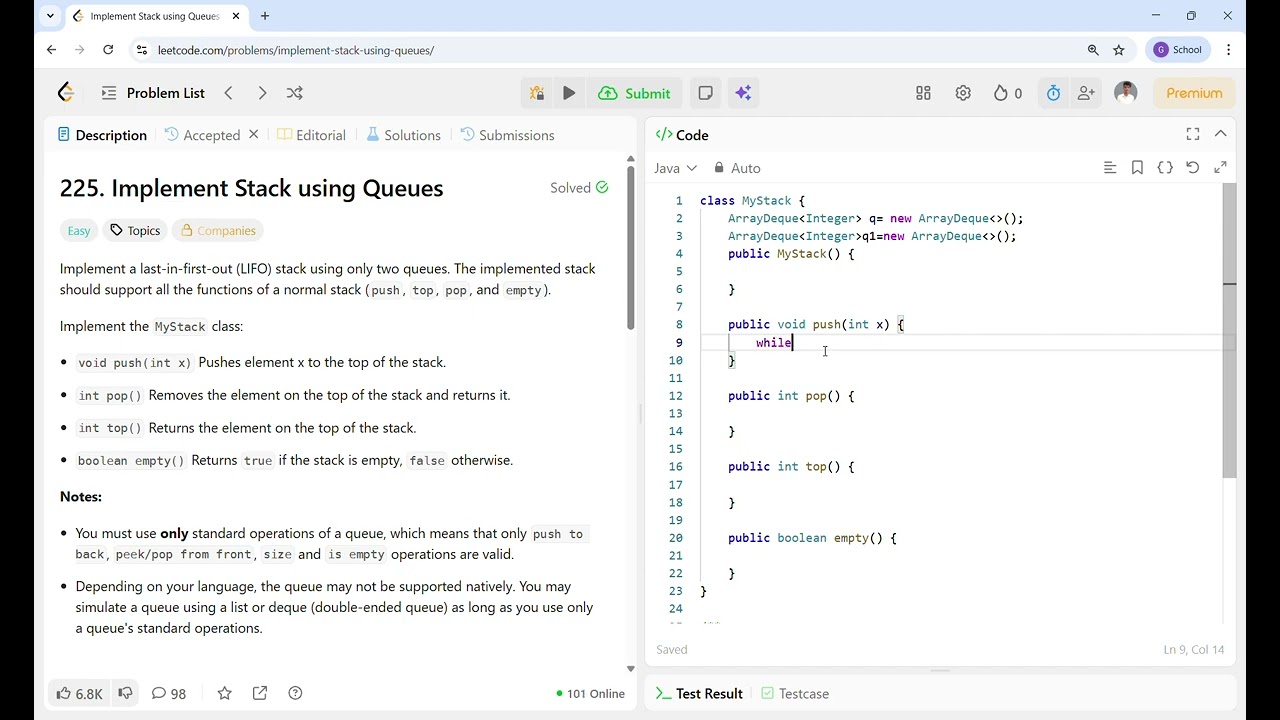This screenshot has height=720, width=1280.
Task: Go back in browser
Action: [52, 50]
